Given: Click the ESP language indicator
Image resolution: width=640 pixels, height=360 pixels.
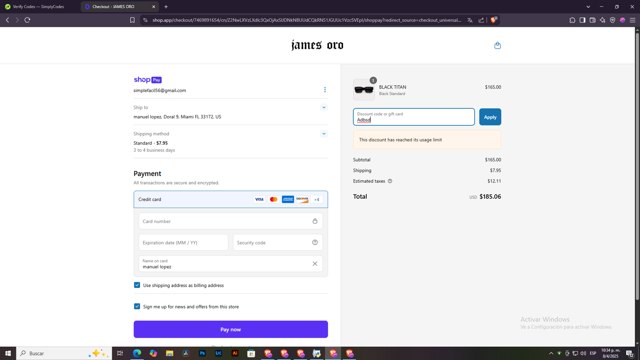Looking at the screenshot, I should [x=593, y=353].
